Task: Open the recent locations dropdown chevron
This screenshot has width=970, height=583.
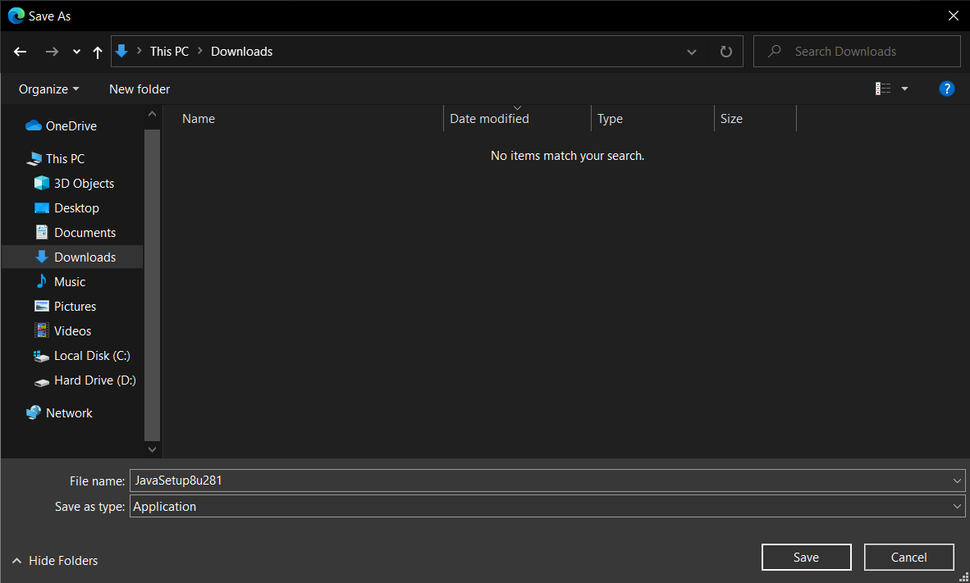Action: pyautogui.click(x=76, y=52)
